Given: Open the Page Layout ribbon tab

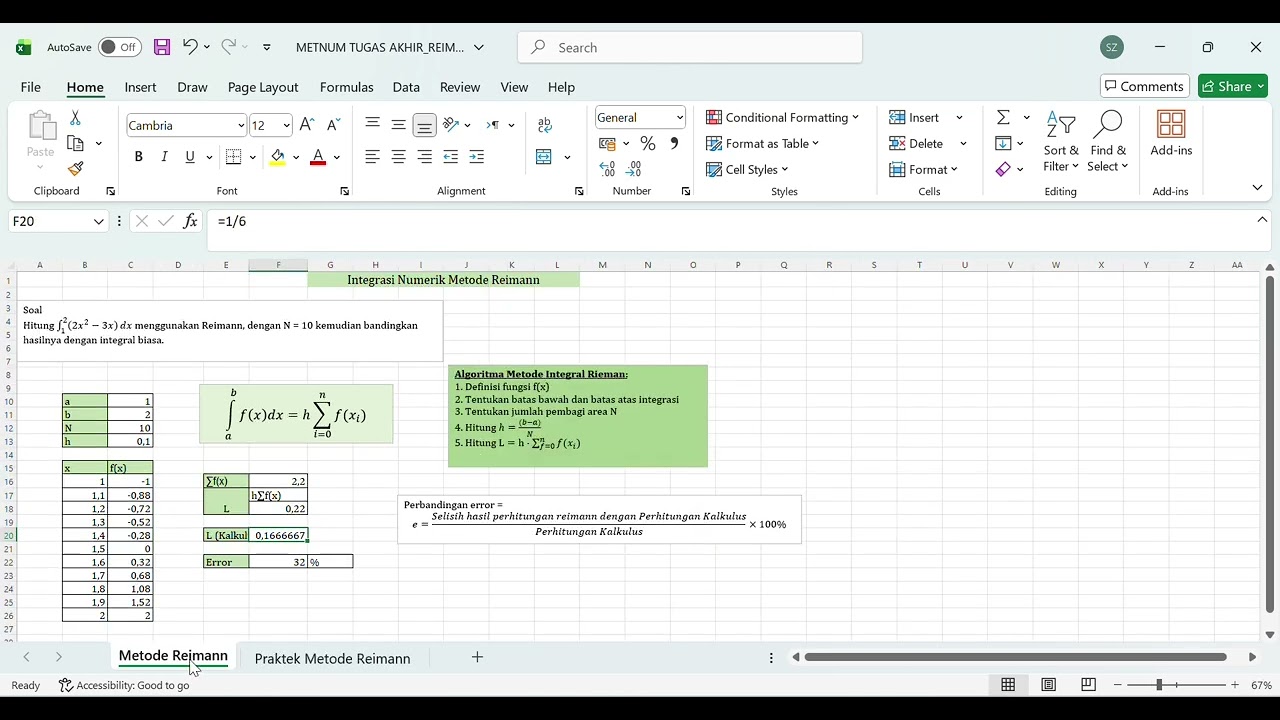Looking at the screenshot, I should coord(263,87).
